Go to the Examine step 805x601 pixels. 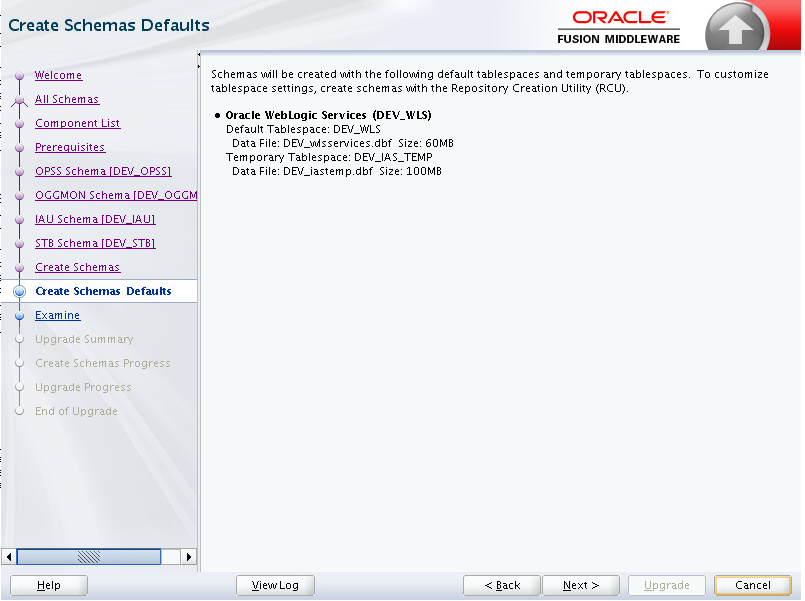point(58,315)
